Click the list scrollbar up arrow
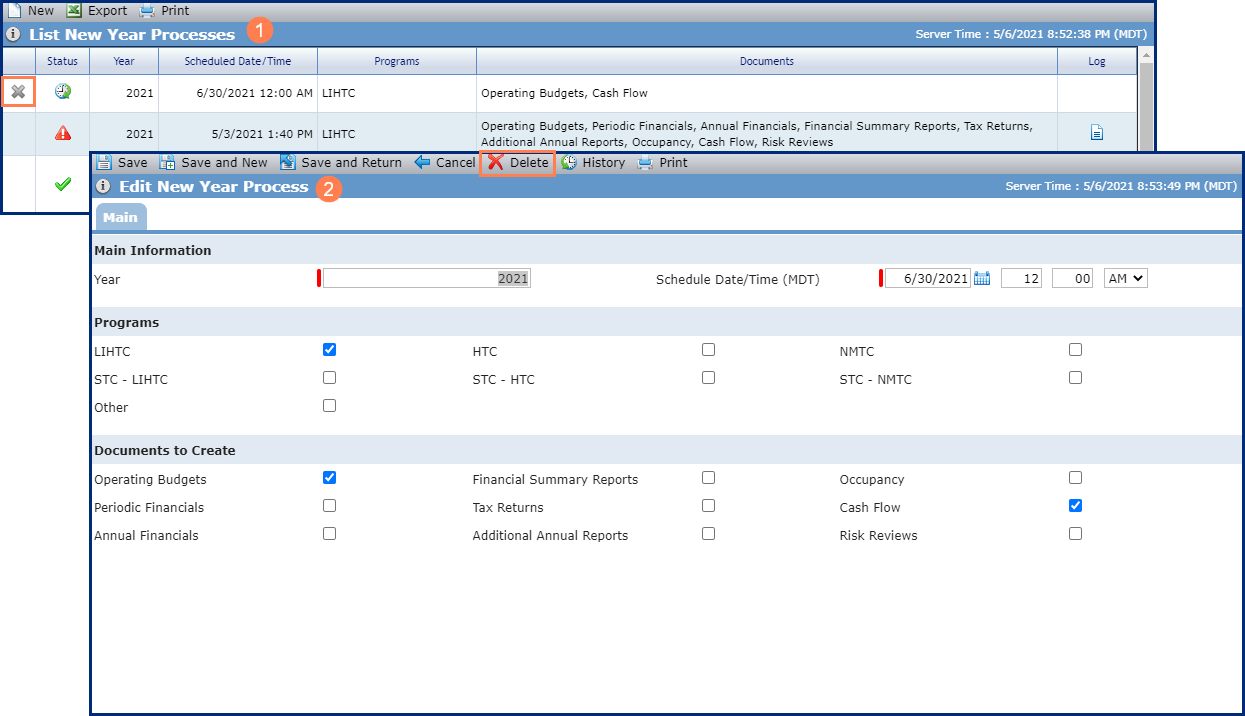 (x=1146, y=55)
